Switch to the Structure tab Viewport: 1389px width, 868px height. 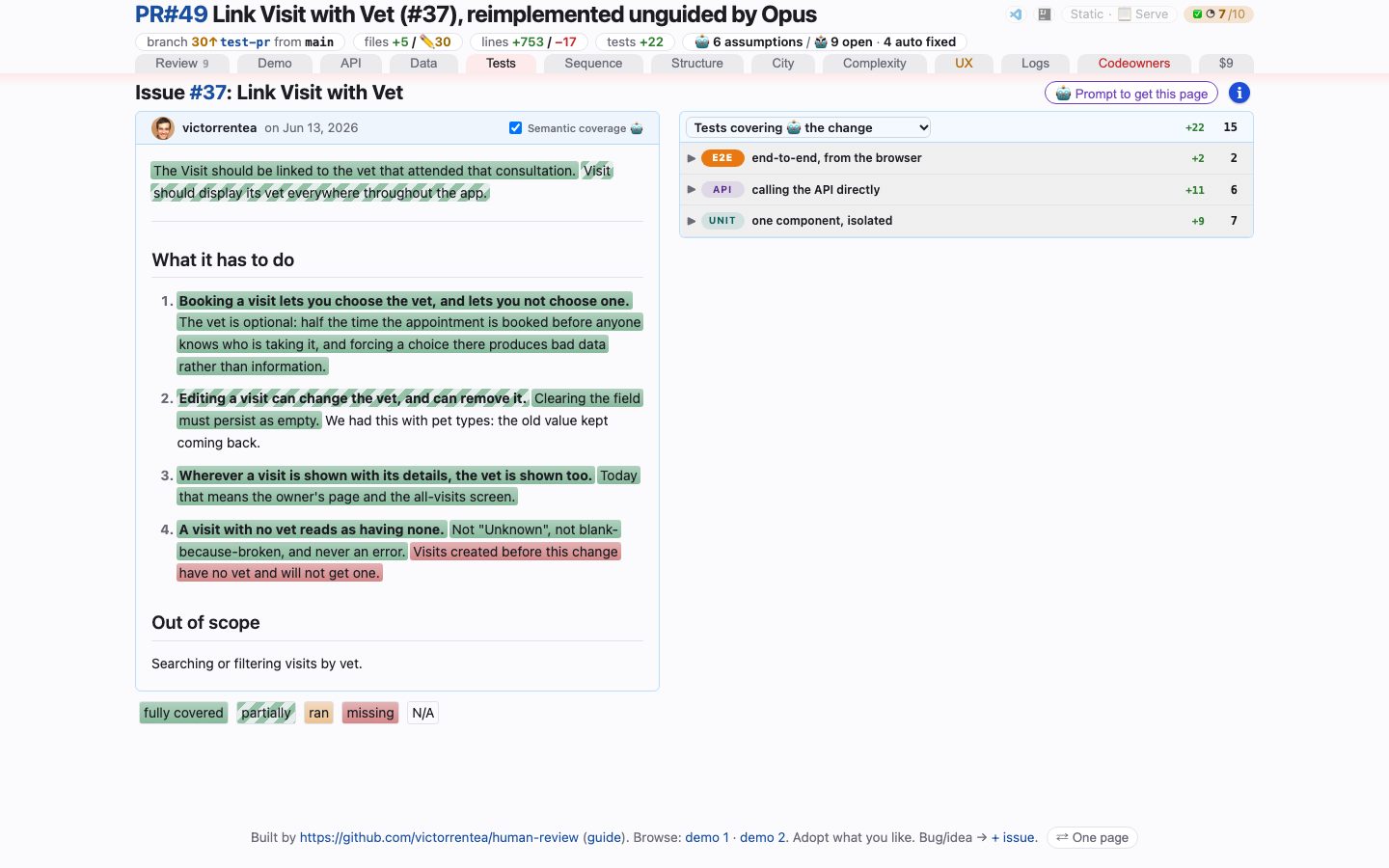pyautogui.click(x=697, y=64)
